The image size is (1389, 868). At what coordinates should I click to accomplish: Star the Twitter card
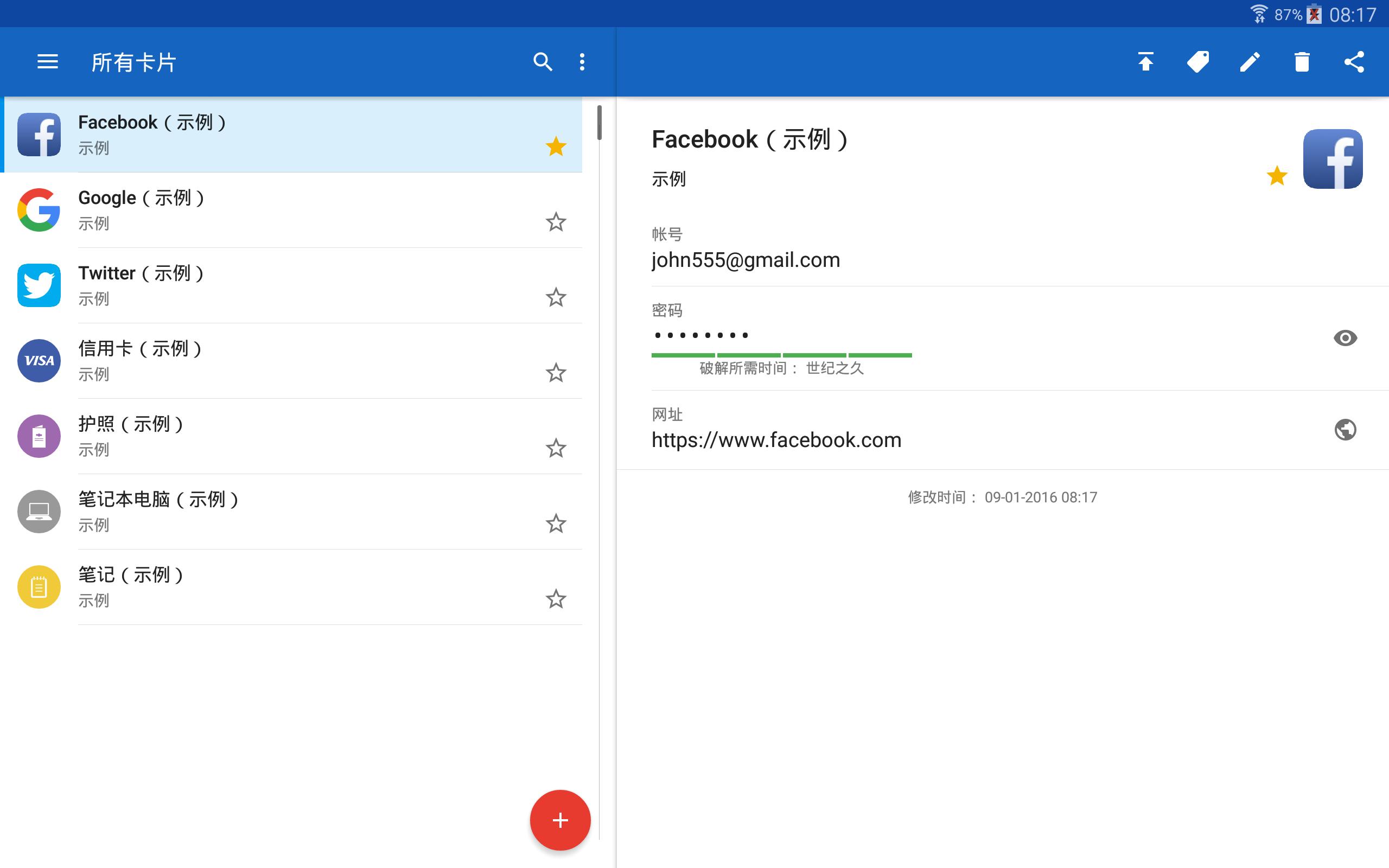556,297
